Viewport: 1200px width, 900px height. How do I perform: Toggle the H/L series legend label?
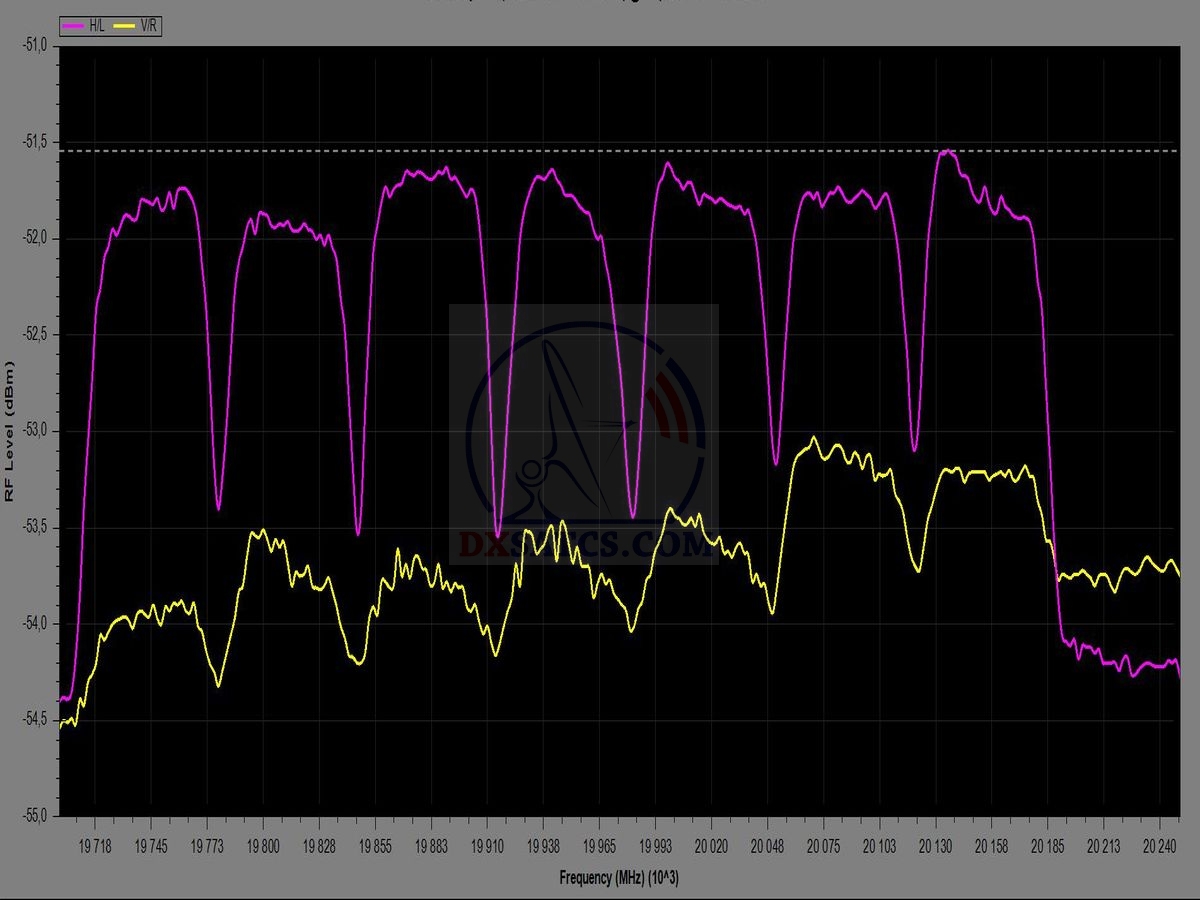[x=97, y=27]
